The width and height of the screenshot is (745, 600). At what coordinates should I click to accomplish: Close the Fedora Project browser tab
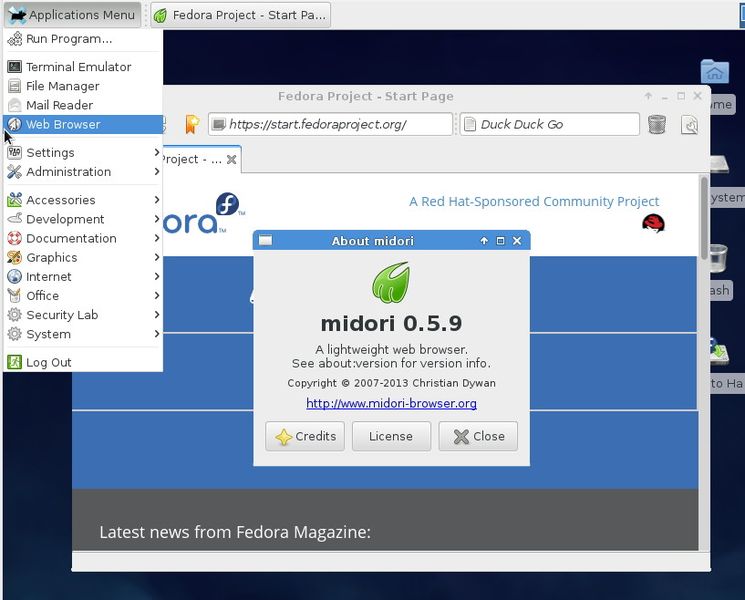[231, 159]
